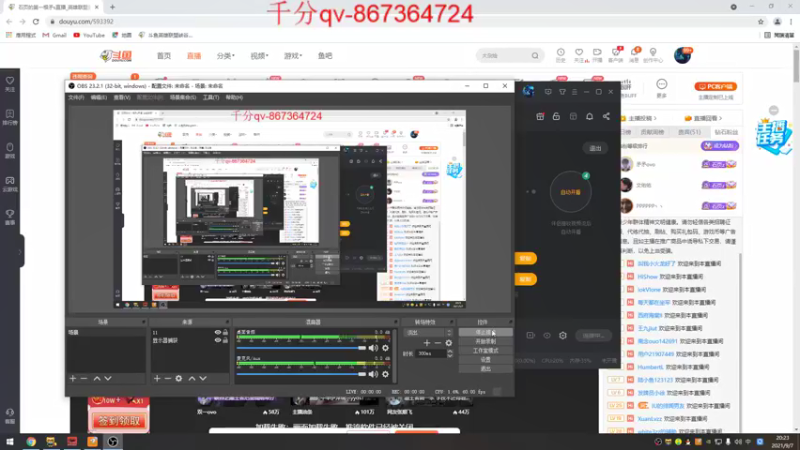The image size is (800, 450).
Task: Open 查看(V) menu in OBS
Action: [x=121, y=97]
